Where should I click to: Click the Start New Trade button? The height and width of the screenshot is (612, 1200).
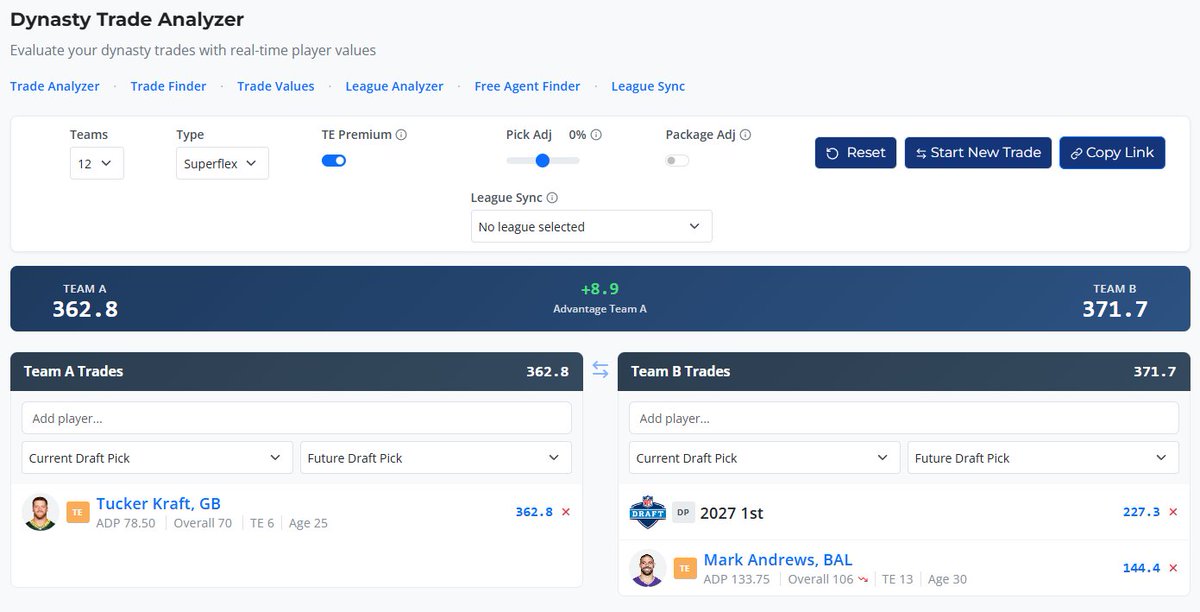click(978, 153)
